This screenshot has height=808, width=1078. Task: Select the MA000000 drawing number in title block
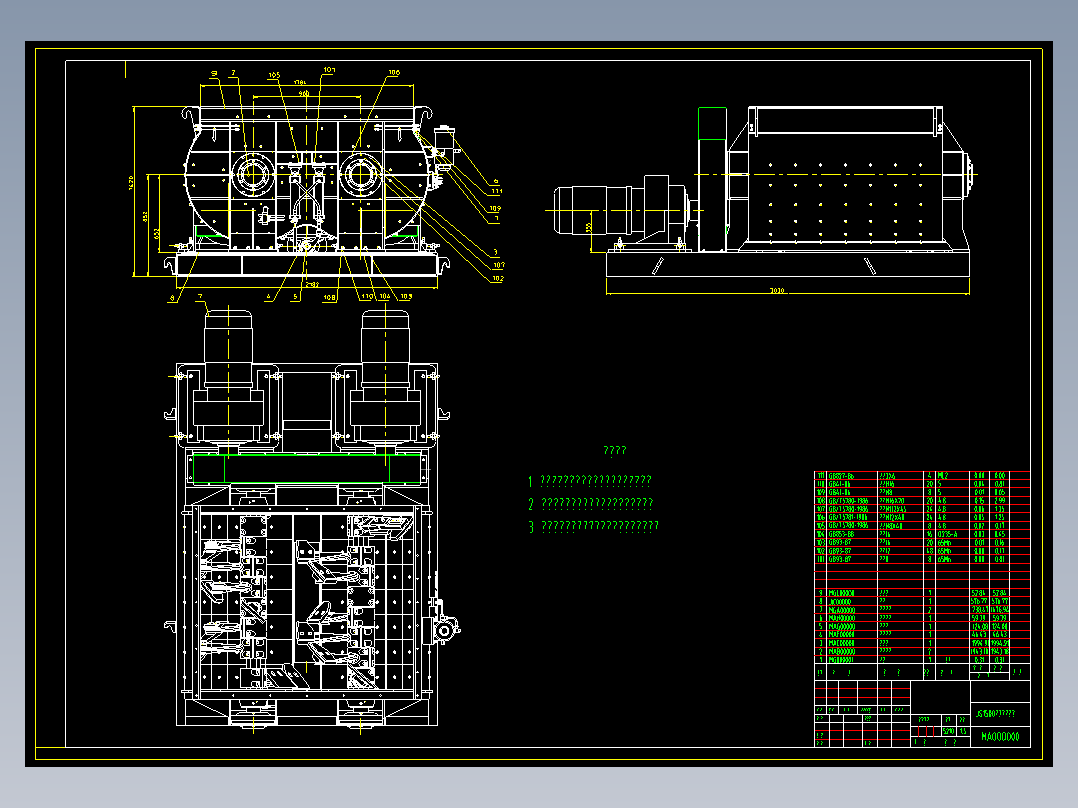(x=1000, y=736)
